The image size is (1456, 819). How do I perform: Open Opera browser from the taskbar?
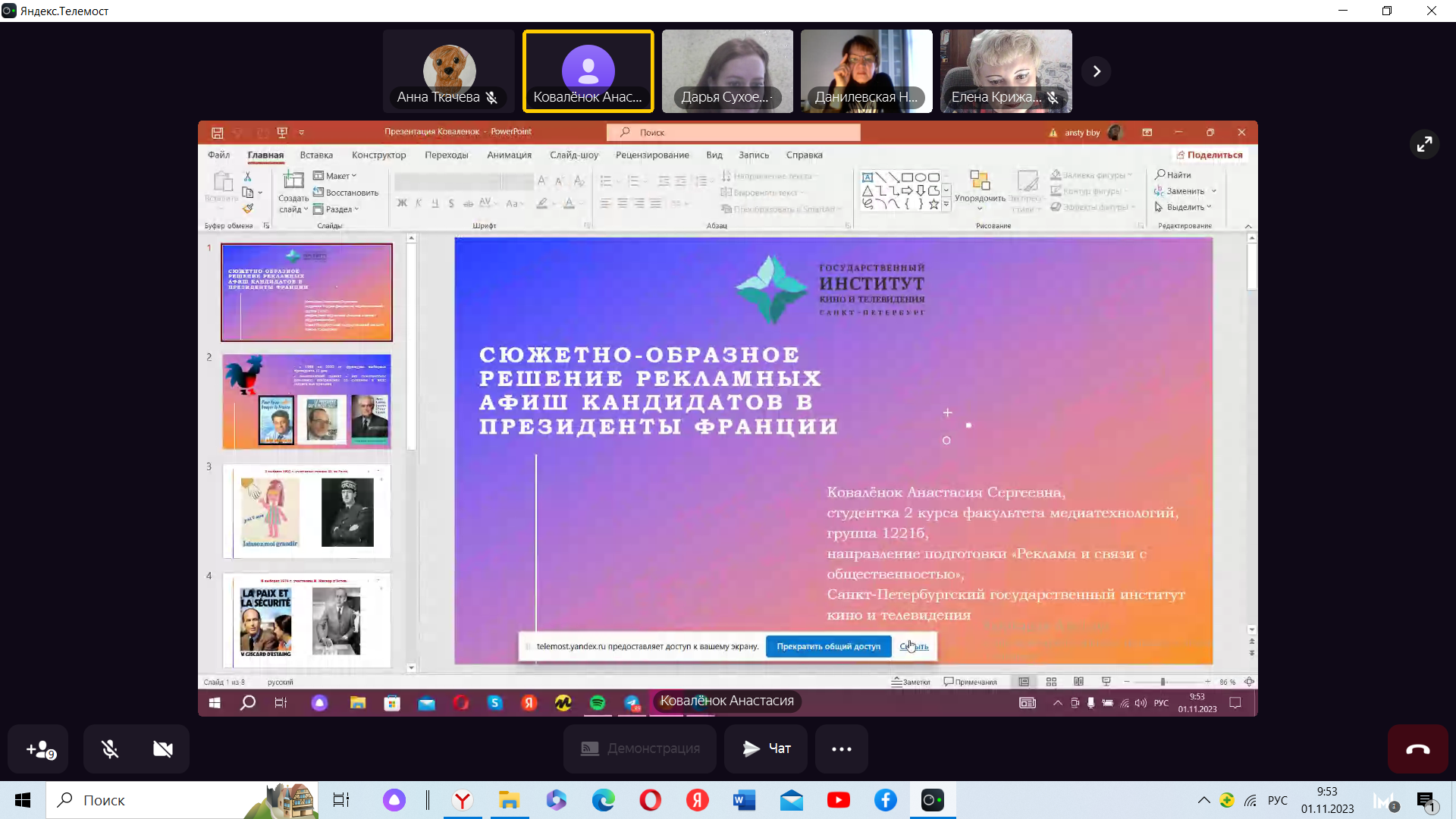tap(650, 800)
